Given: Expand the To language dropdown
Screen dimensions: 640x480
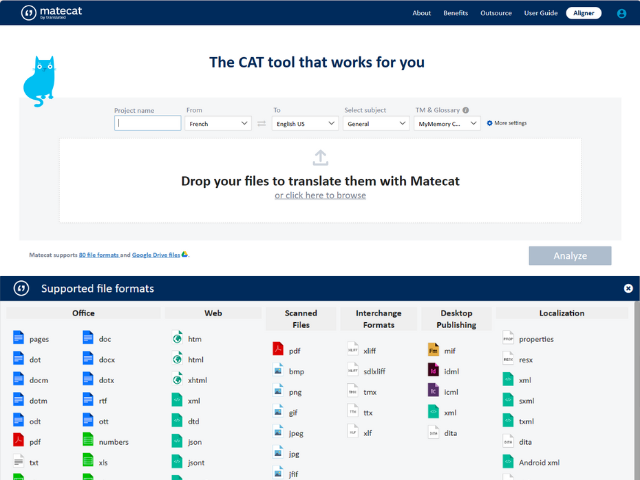Looking at the screenshot, I should (x=305, y=123).
